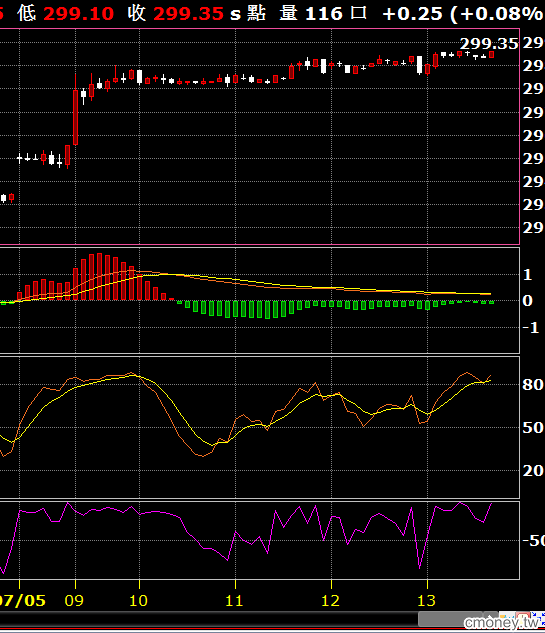
Task: Select the 12 hour marker on the time axis
Action: [x=331, y=601]
